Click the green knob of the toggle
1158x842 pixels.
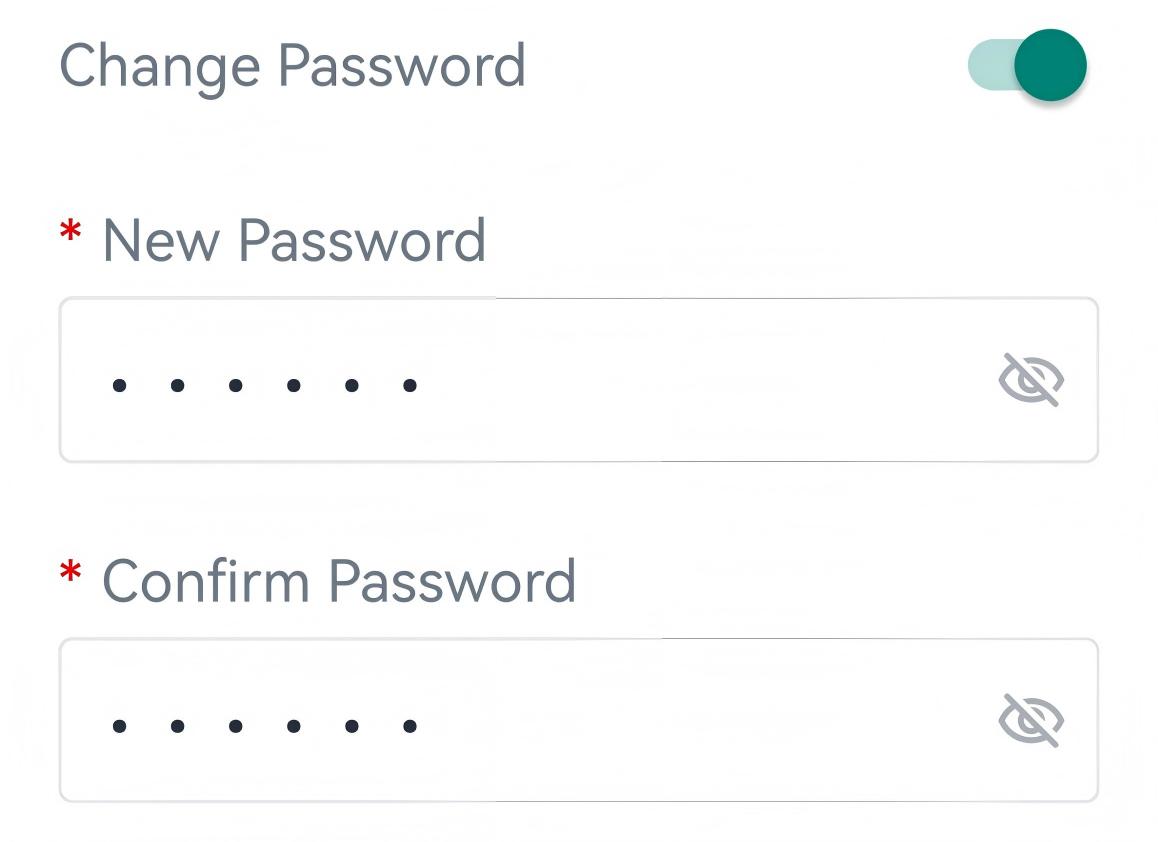coord(1050,66)
